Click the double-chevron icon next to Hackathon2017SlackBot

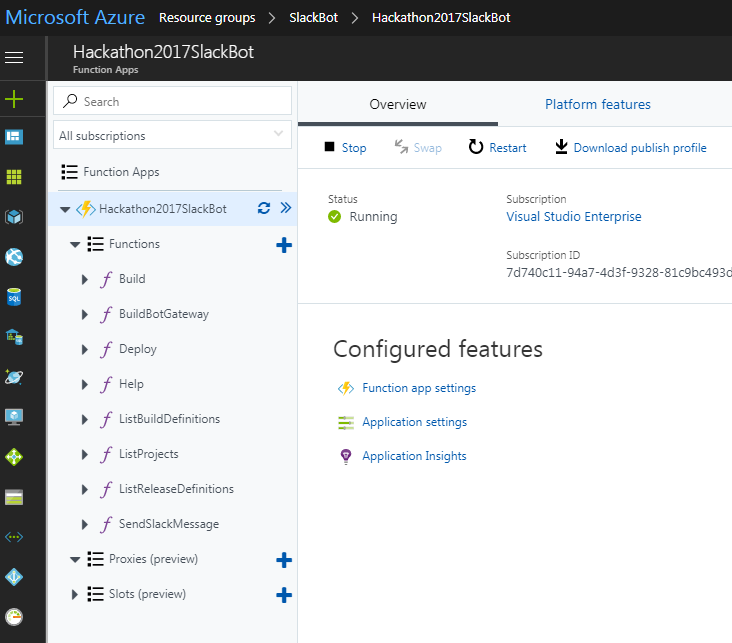click(285, 209)
